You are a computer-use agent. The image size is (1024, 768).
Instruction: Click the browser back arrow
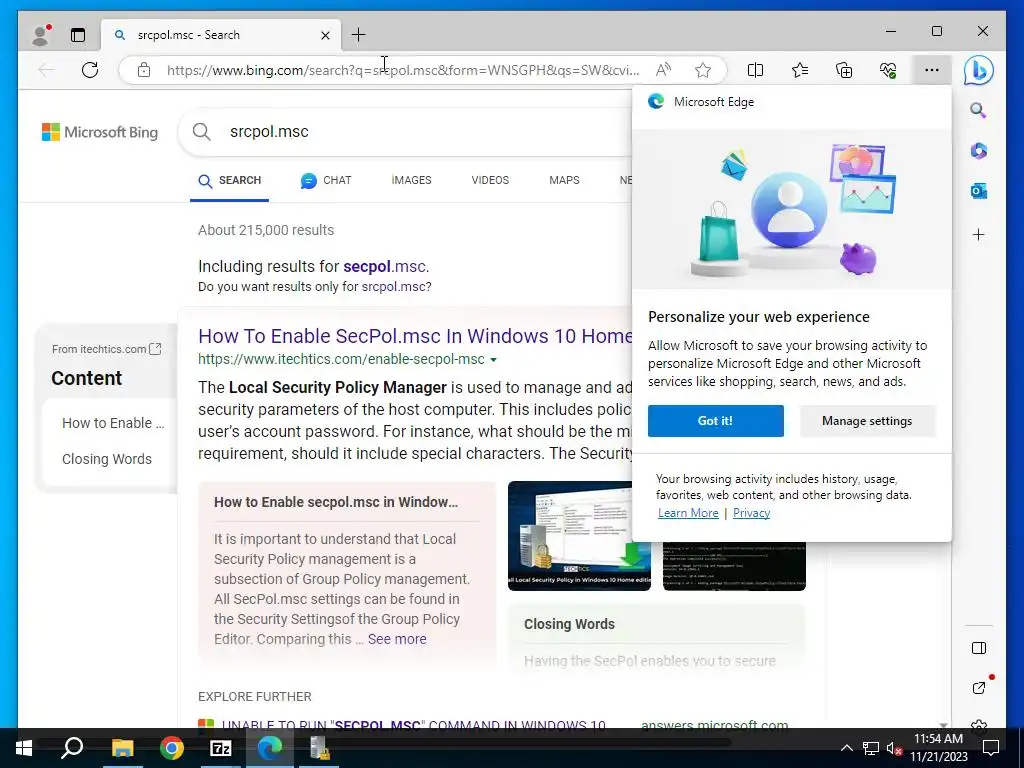pos(46,70)
